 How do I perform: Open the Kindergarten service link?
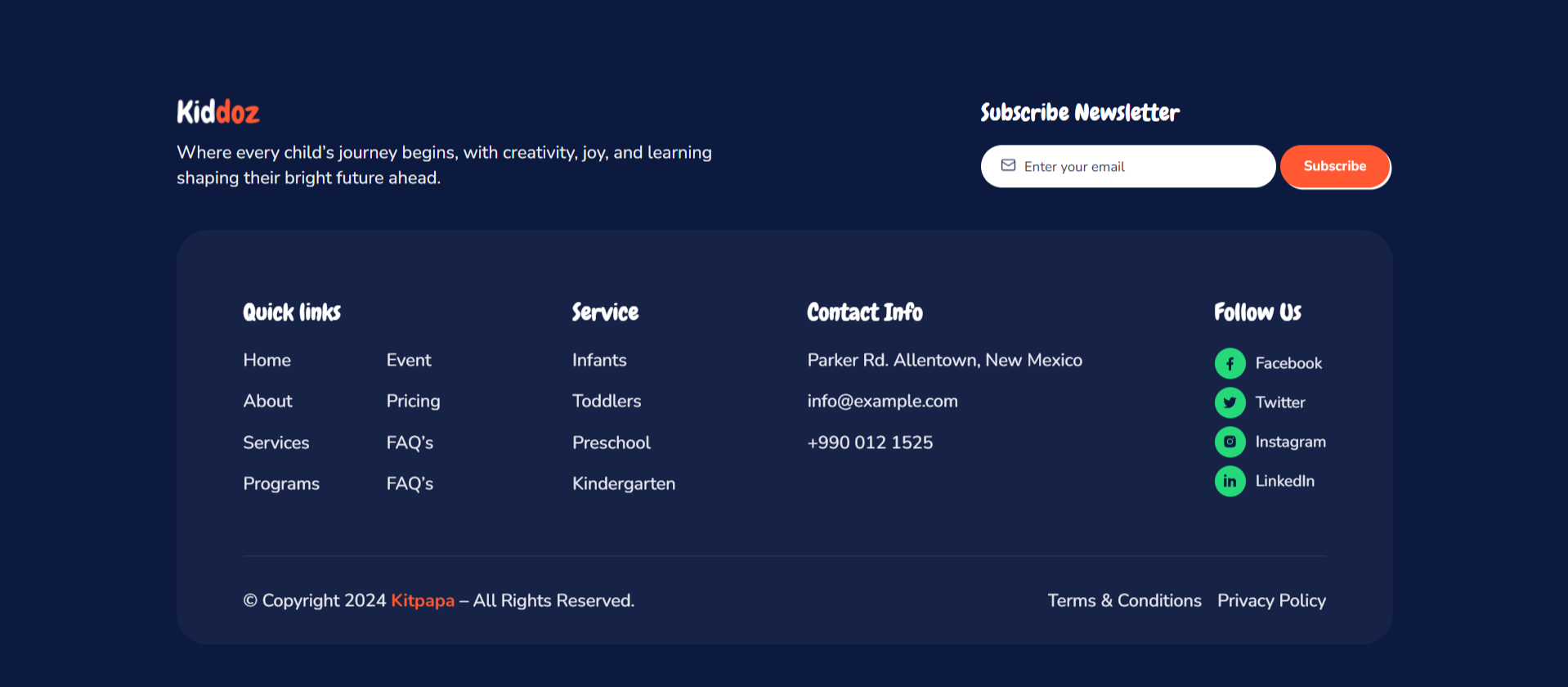pyautogui.click(x=624, y=483)
